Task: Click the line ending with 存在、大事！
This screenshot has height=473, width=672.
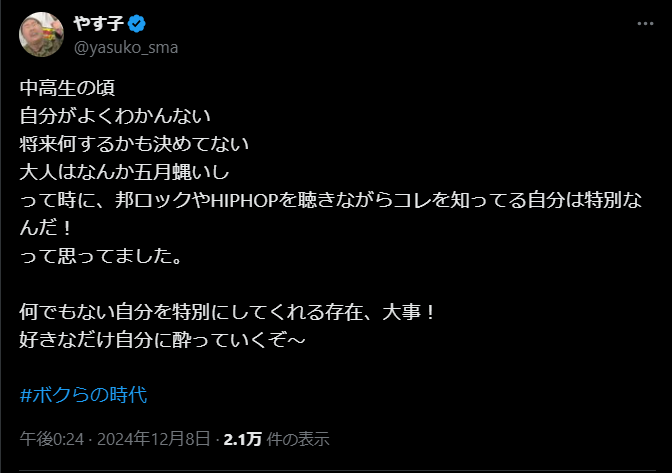Action: 228,312
